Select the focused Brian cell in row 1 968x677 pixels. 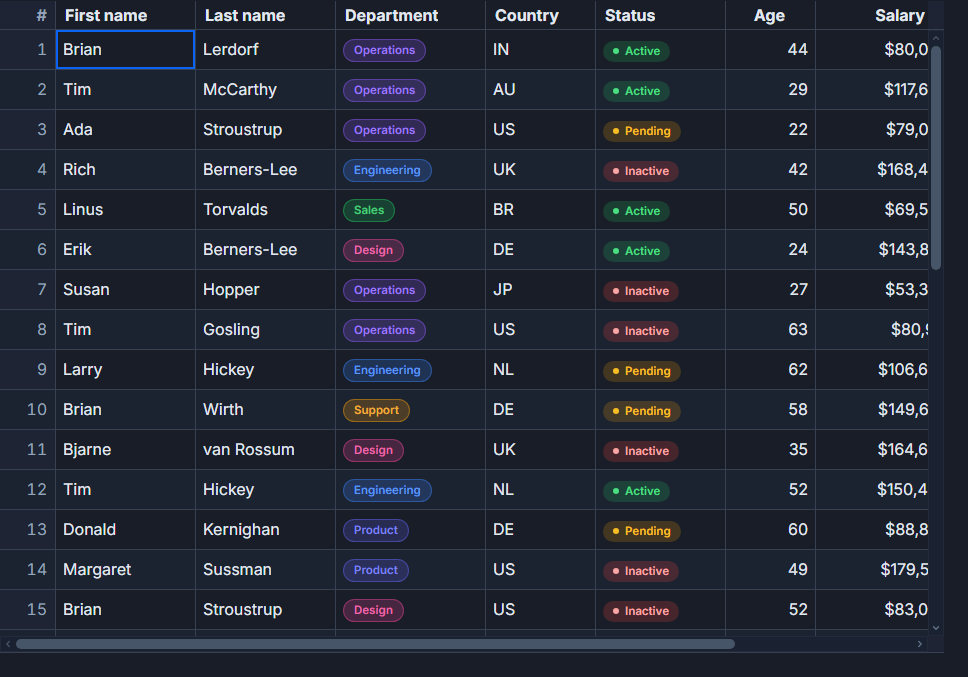[x=125, y=49]
